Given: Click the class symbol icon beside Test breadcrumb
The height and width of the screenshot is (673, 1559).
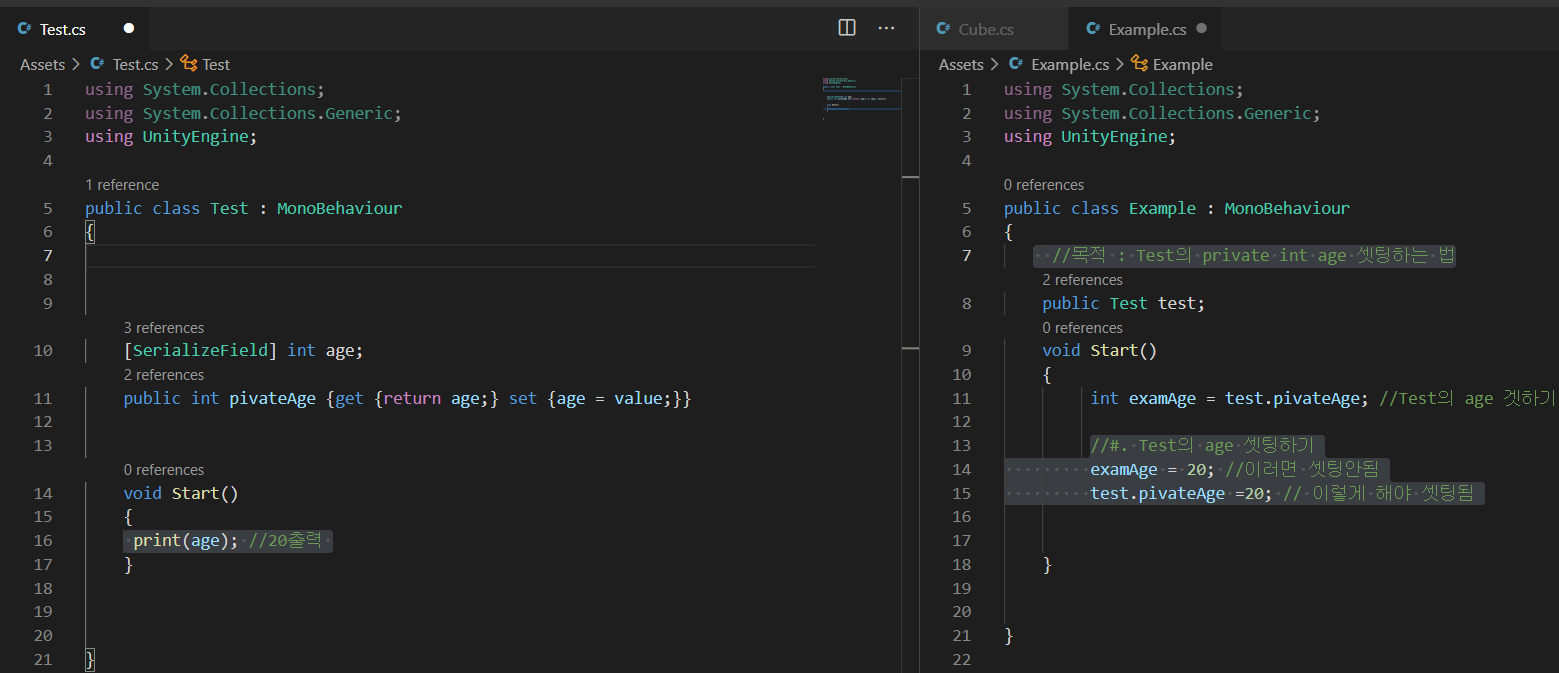Looking at the screenshot, I should [x=188, y=64].
